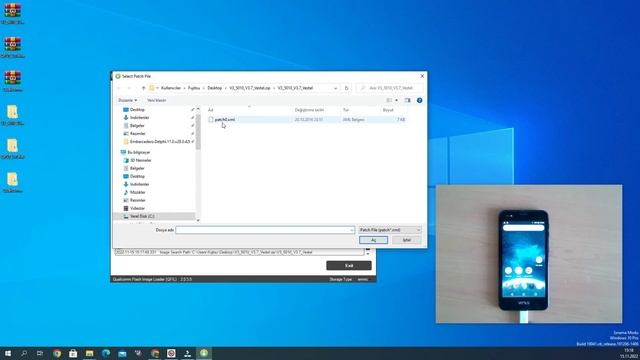Select Videolar in navigation tree
The height and width of the screenshot is (360, 640).
coord(137,208)
